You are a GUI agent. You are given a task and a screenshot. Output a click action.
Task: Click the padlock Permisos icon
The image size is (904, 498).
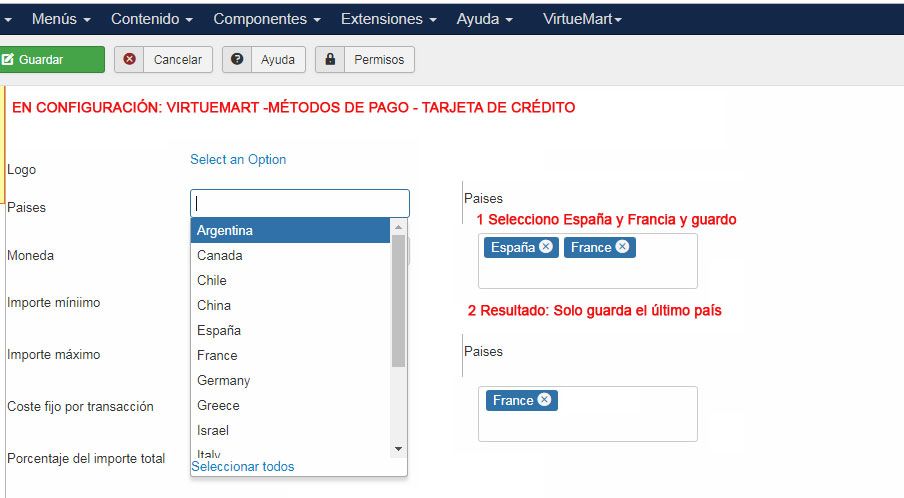(330, 59)
